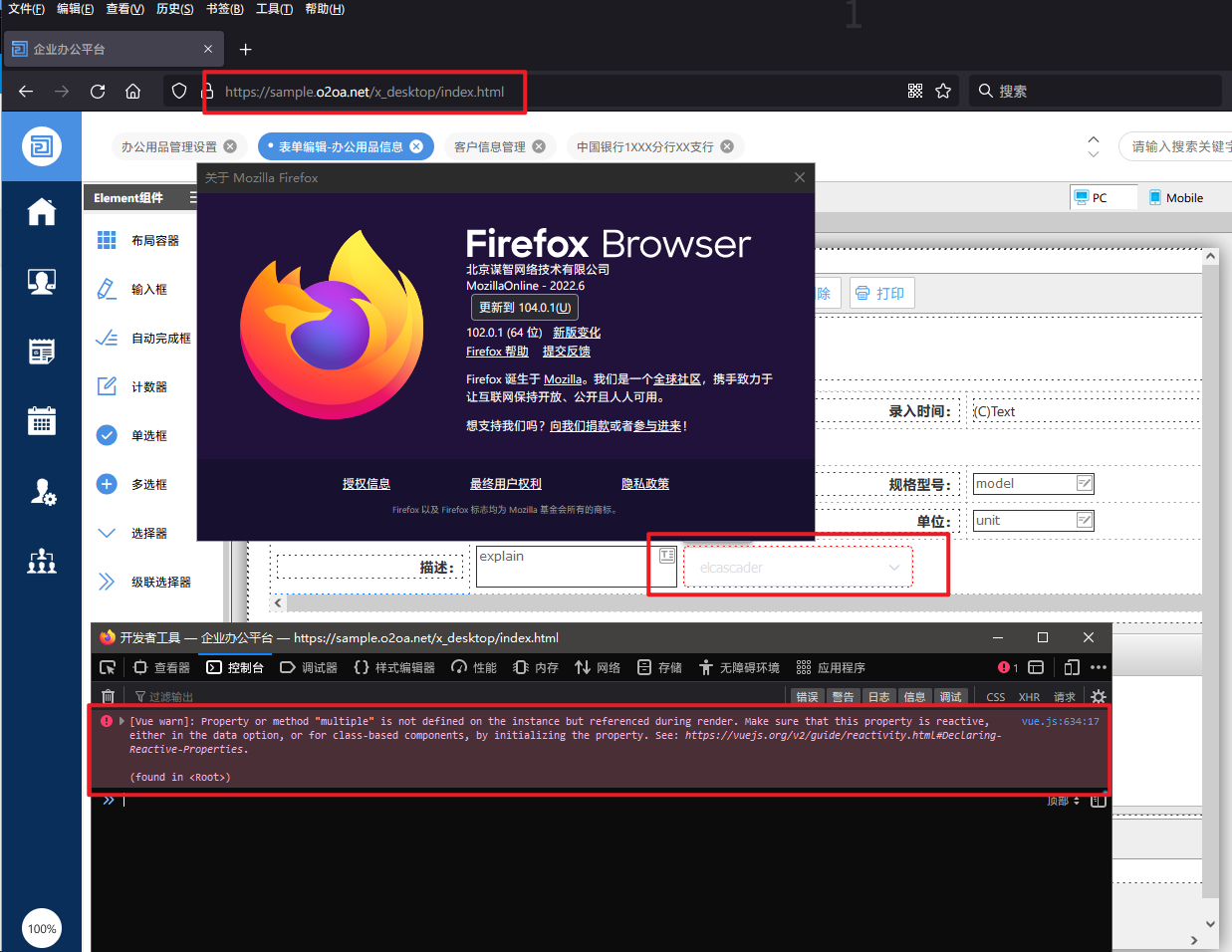Screen dimensions: 1232x952
Task: Open the 顶部 context selector in console
Action: [1063, 801]
